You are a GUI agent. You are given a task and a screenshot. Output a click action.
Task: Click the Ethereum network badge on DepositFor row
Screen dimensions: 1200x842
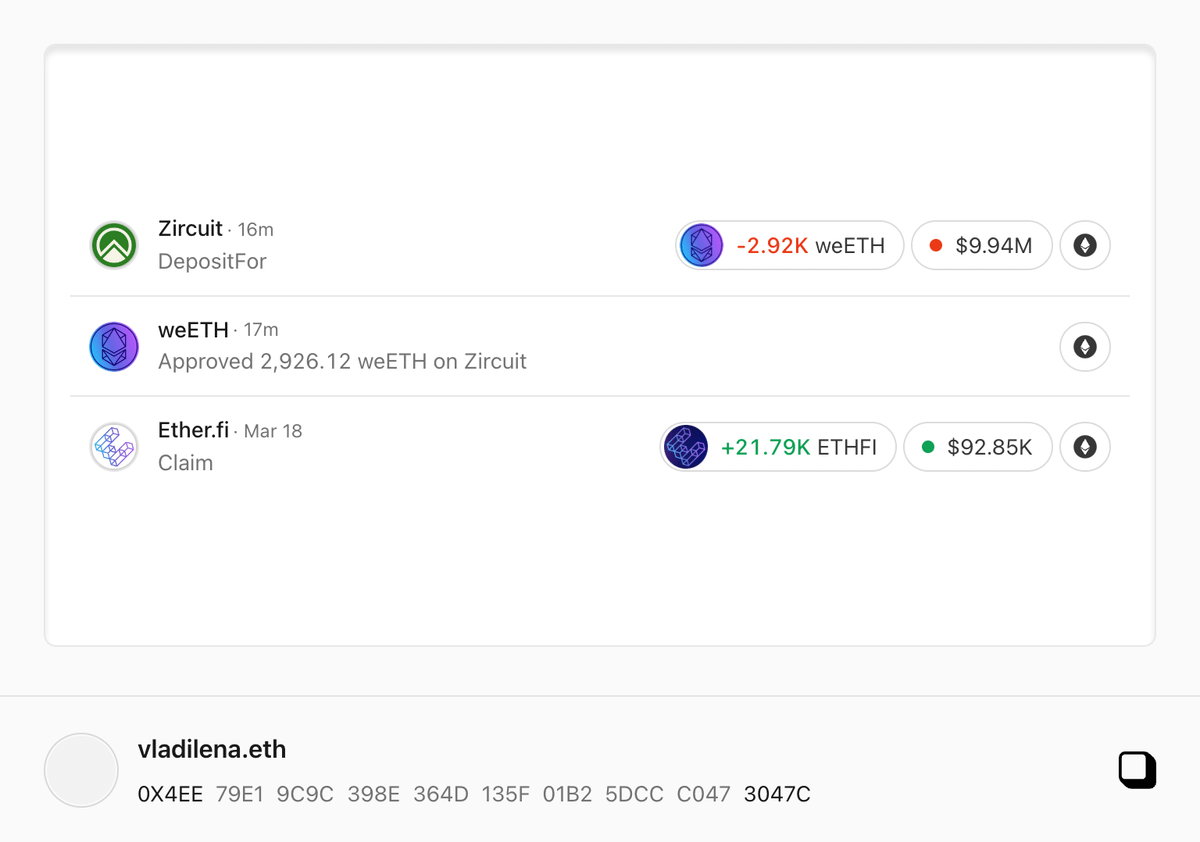coord(1084,245)
